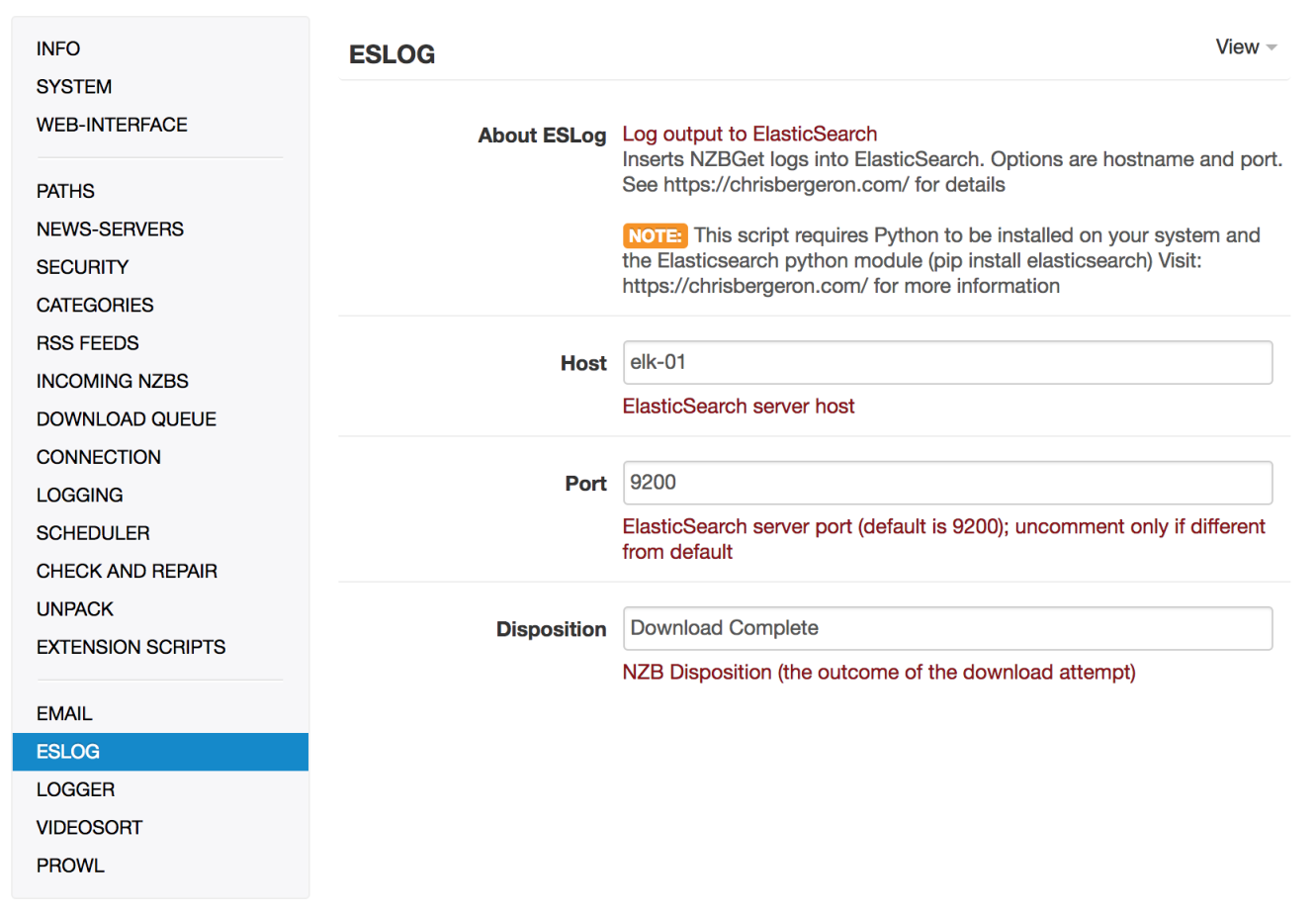The height and width of the screenshot is (915, 1316).
Task: Open SCHEDULER settings section
Action: coord(93,533)
